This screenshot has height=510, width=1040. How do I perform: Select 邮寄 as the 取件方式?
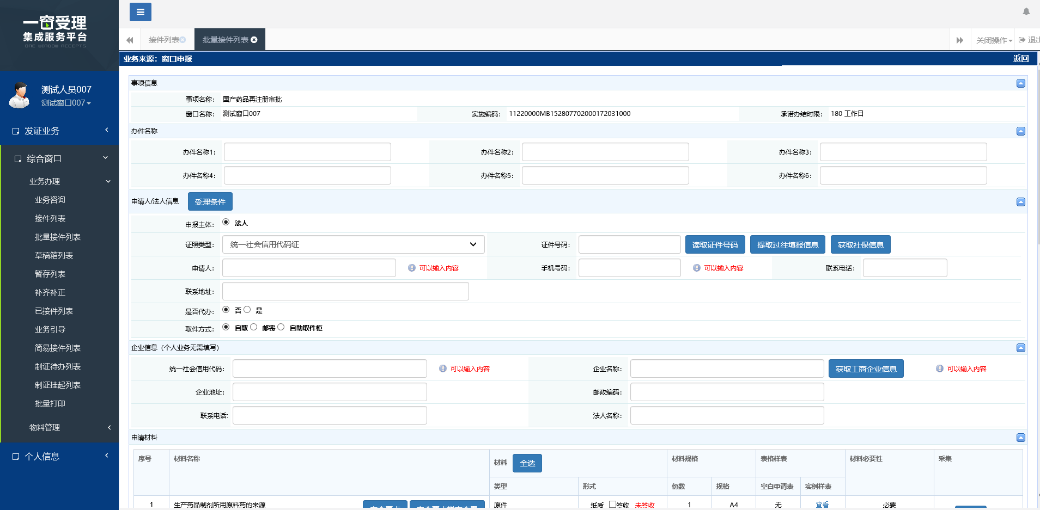[254, 327]
